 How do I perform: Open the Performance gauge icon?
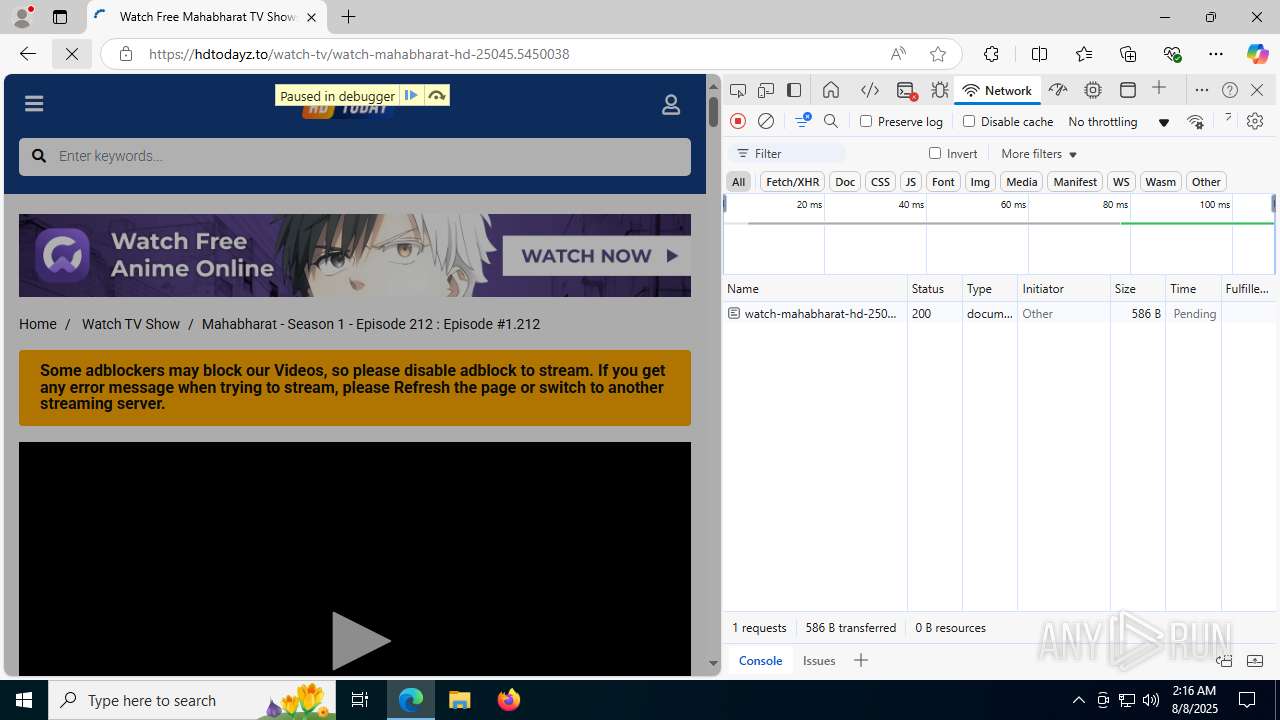pyautogui.click(x=1058, y=90)
